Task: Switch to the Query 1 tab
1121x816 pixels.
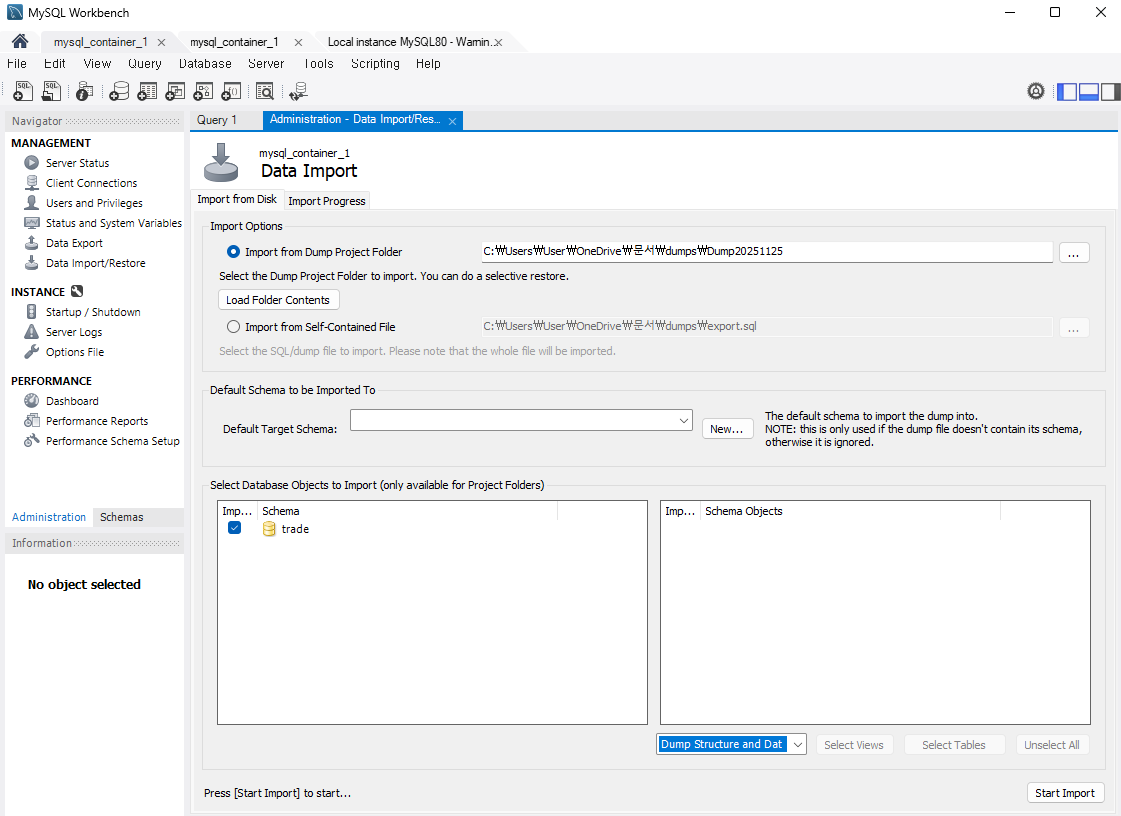Action: pyautogui.click(x=217, y=120)
